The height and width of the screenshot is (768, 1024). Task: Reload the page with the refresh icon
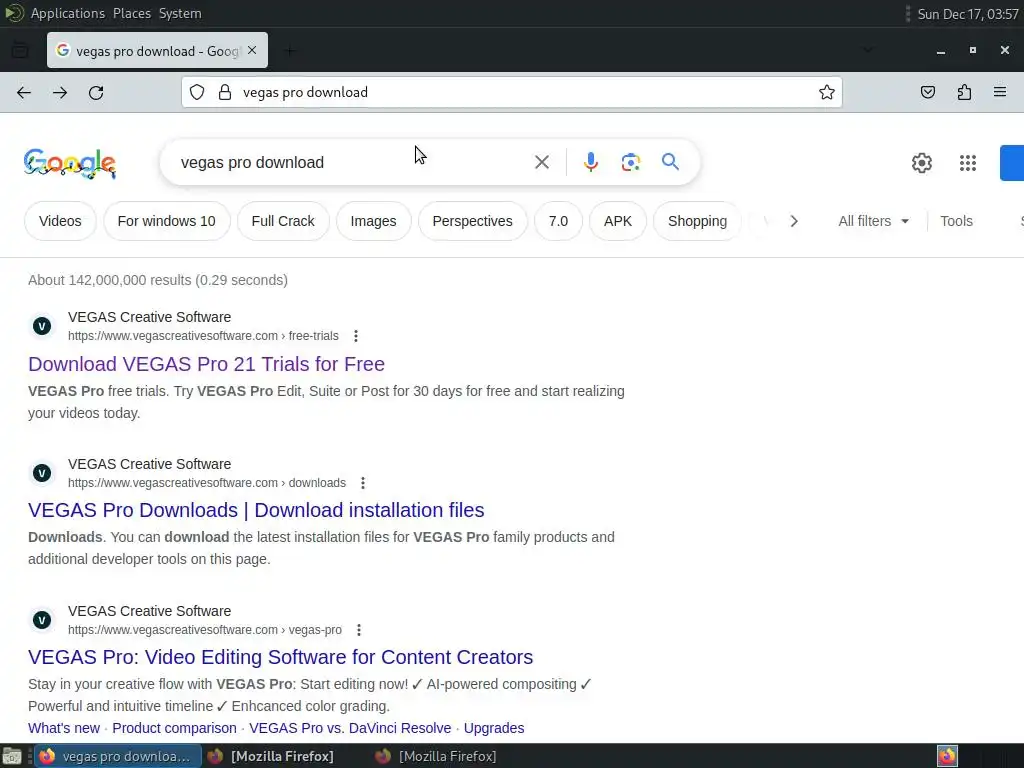pyautogui.click(x=96, y=93)
